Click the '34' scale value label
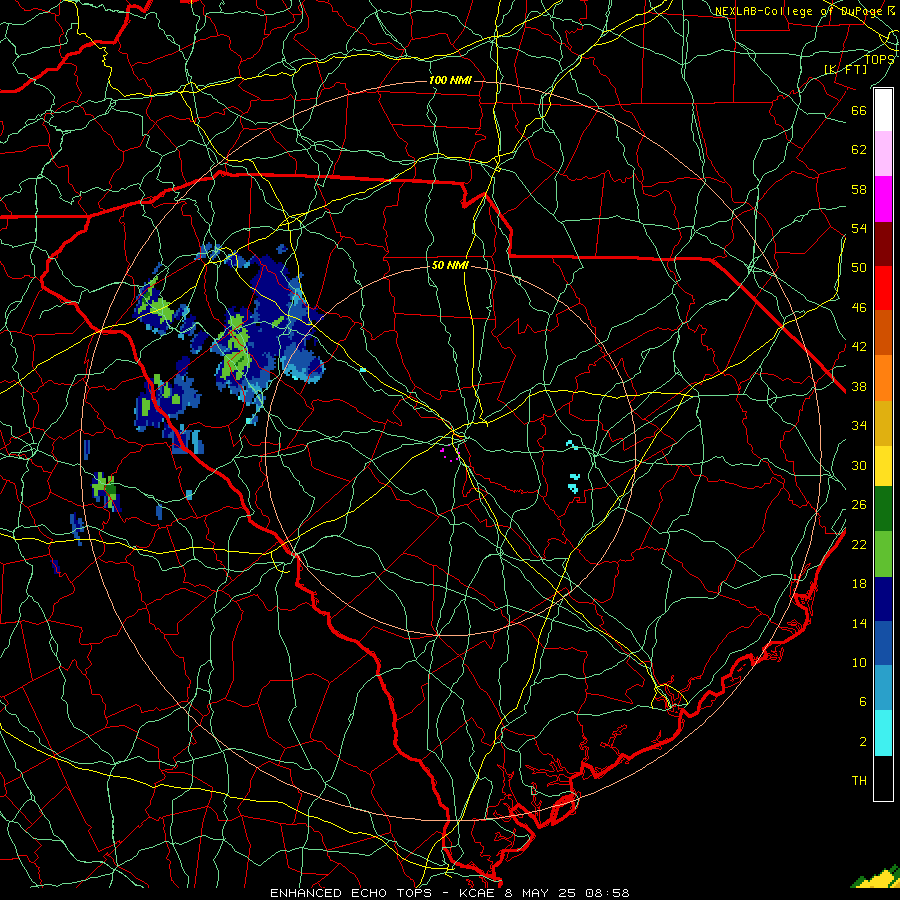 pos(859,426)
